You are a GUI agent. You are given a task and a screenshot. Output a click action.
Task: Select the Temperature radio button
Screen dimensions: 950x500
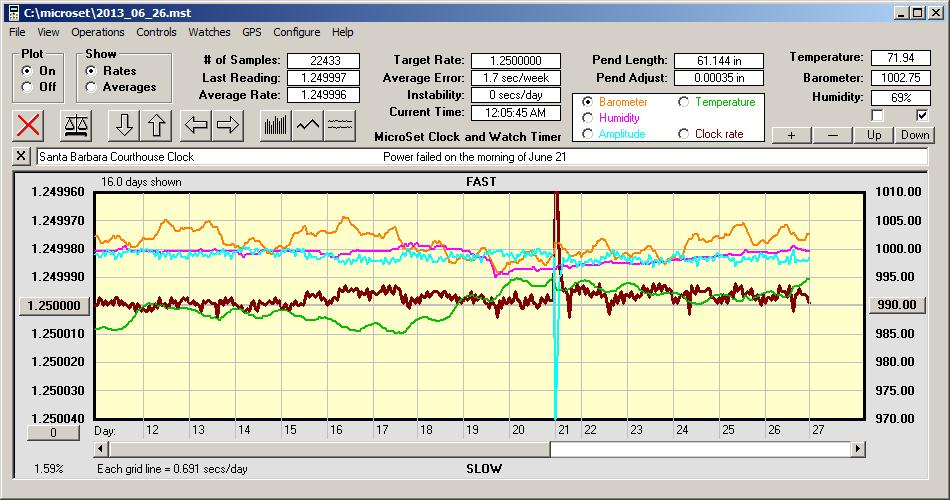click(x=685, y=102)
